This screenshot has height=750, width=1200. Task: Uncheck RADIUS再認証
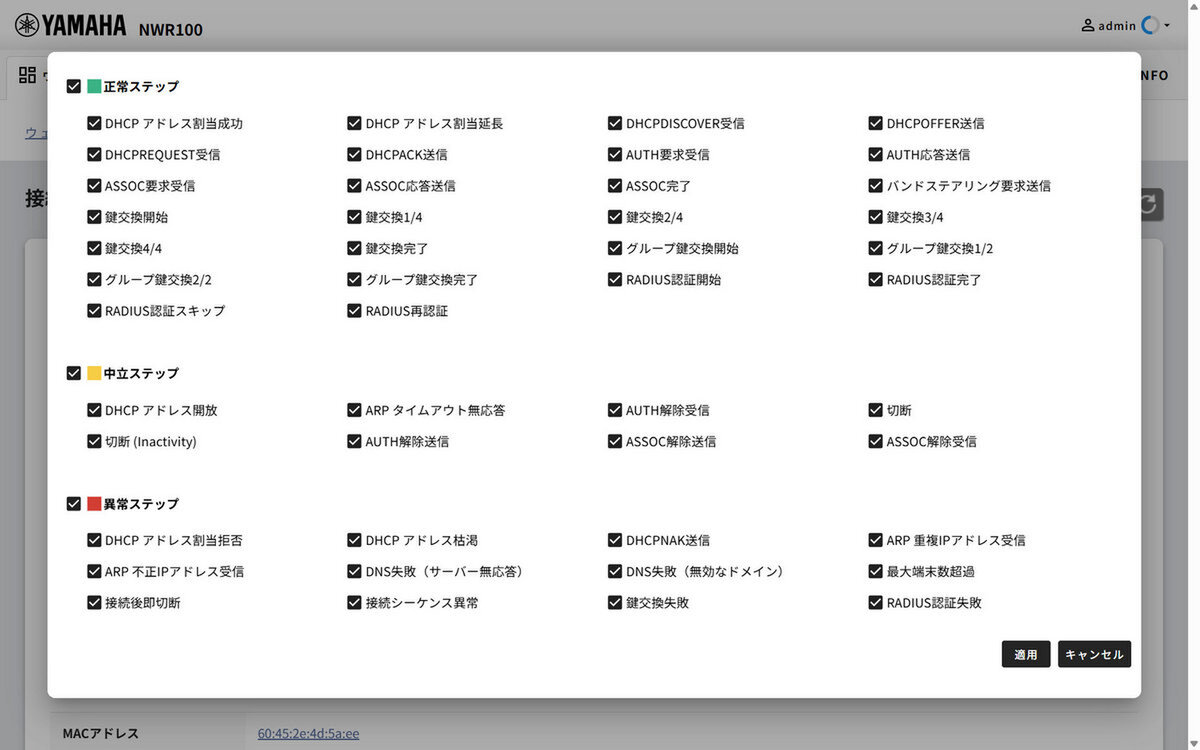tap(354, 311)
